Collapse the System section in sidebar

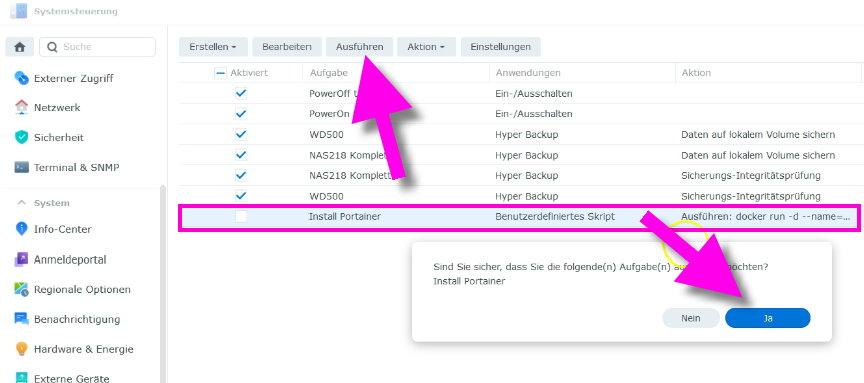tap(21, 203)
